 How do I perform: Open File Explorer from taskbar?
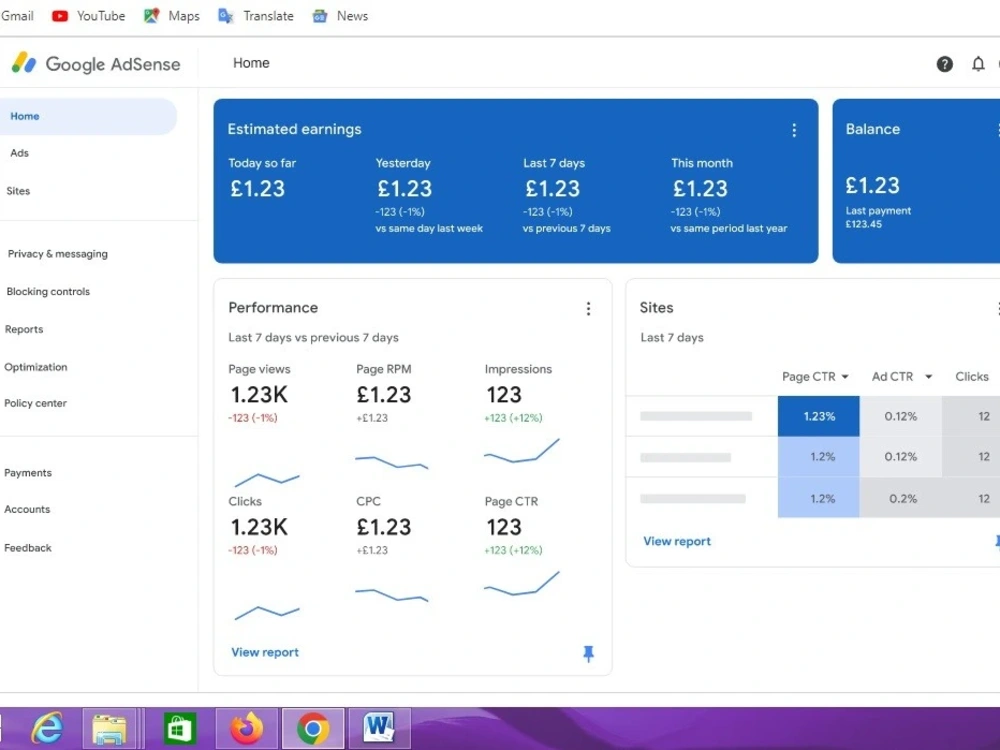click(x=110, y=728)
